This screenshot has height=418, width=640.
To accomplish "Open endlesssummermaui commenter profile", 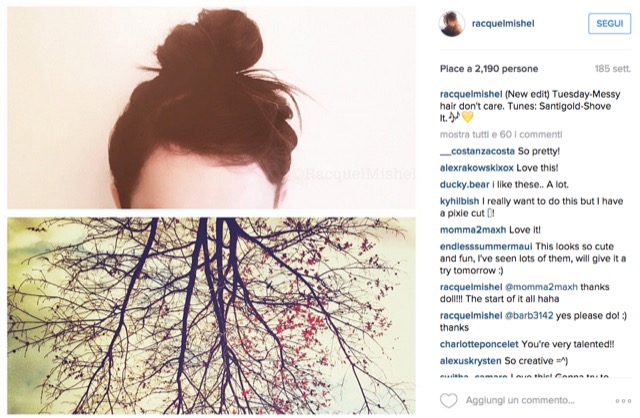I will tap(486, 247).
